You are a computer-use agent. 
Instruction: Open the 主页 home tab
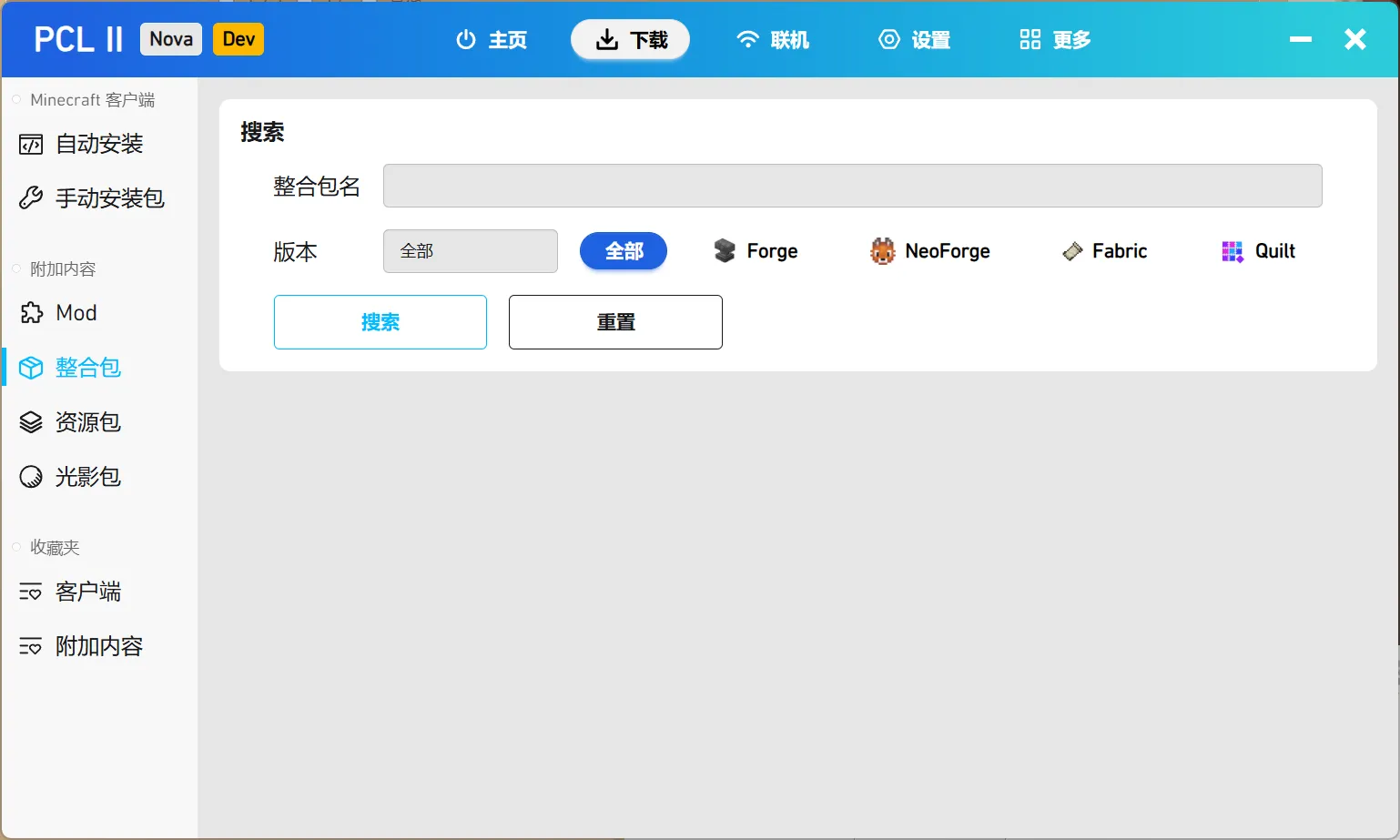point(491,40)
